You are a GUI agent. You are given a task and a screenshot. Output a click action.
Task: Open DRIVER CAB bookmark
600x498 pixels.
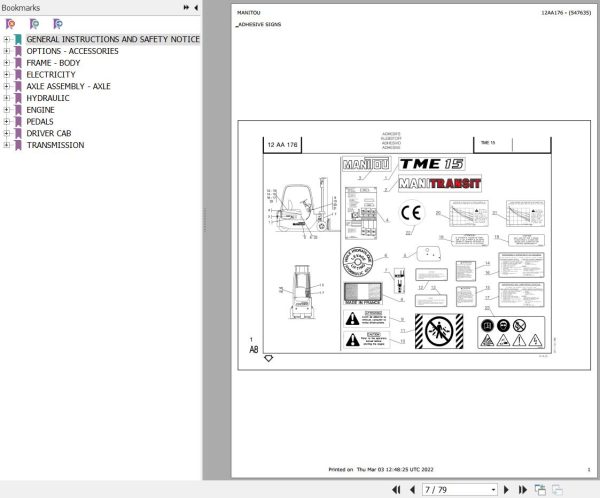(x=49, y=133)
